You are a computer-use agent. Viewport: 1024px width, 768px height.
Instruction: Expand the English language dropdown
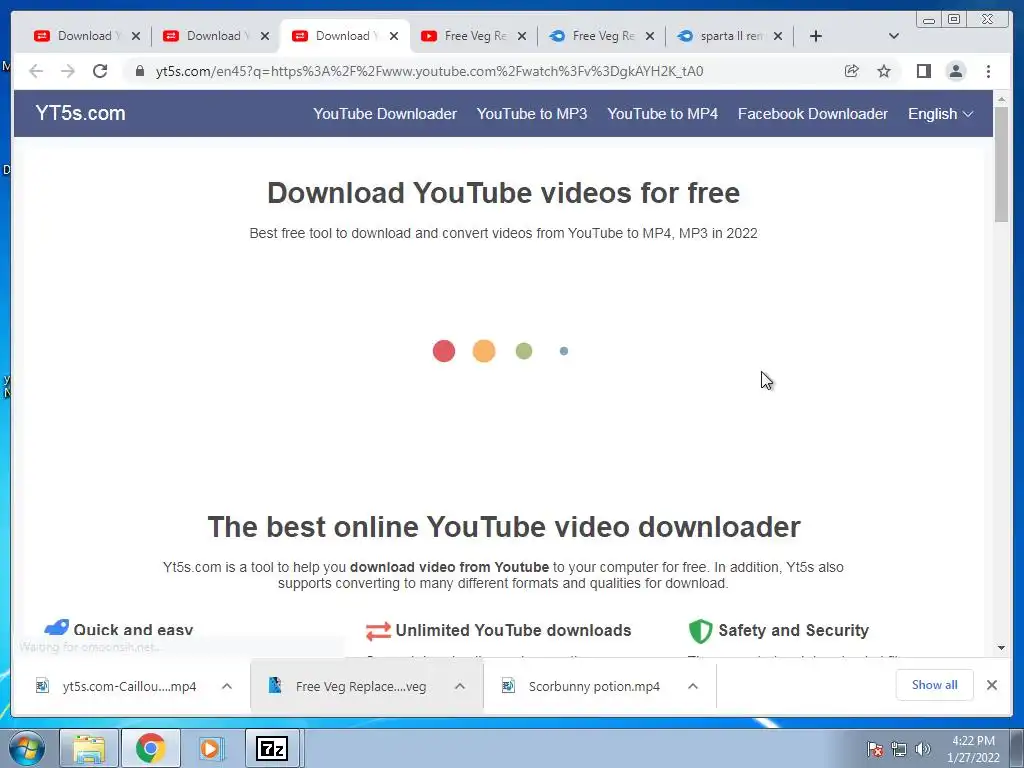tap(940, 114)
